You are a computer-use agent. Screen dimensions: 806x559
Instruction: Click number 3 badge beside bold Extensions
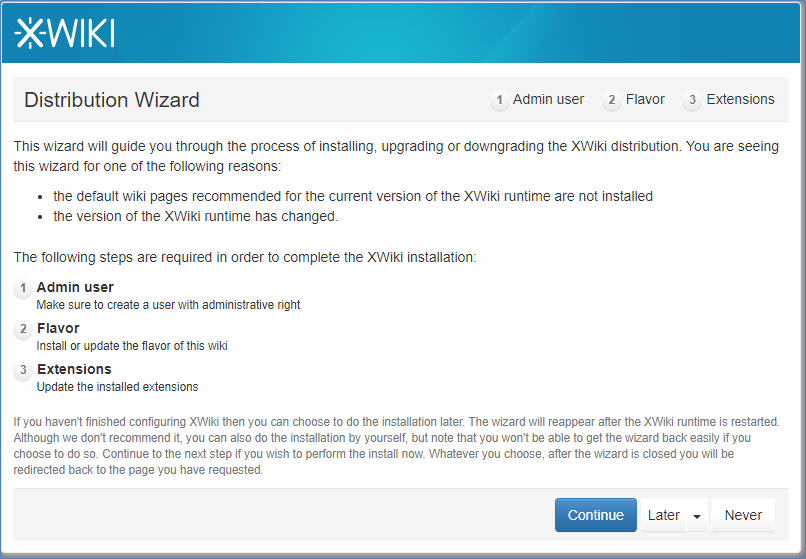23,370
